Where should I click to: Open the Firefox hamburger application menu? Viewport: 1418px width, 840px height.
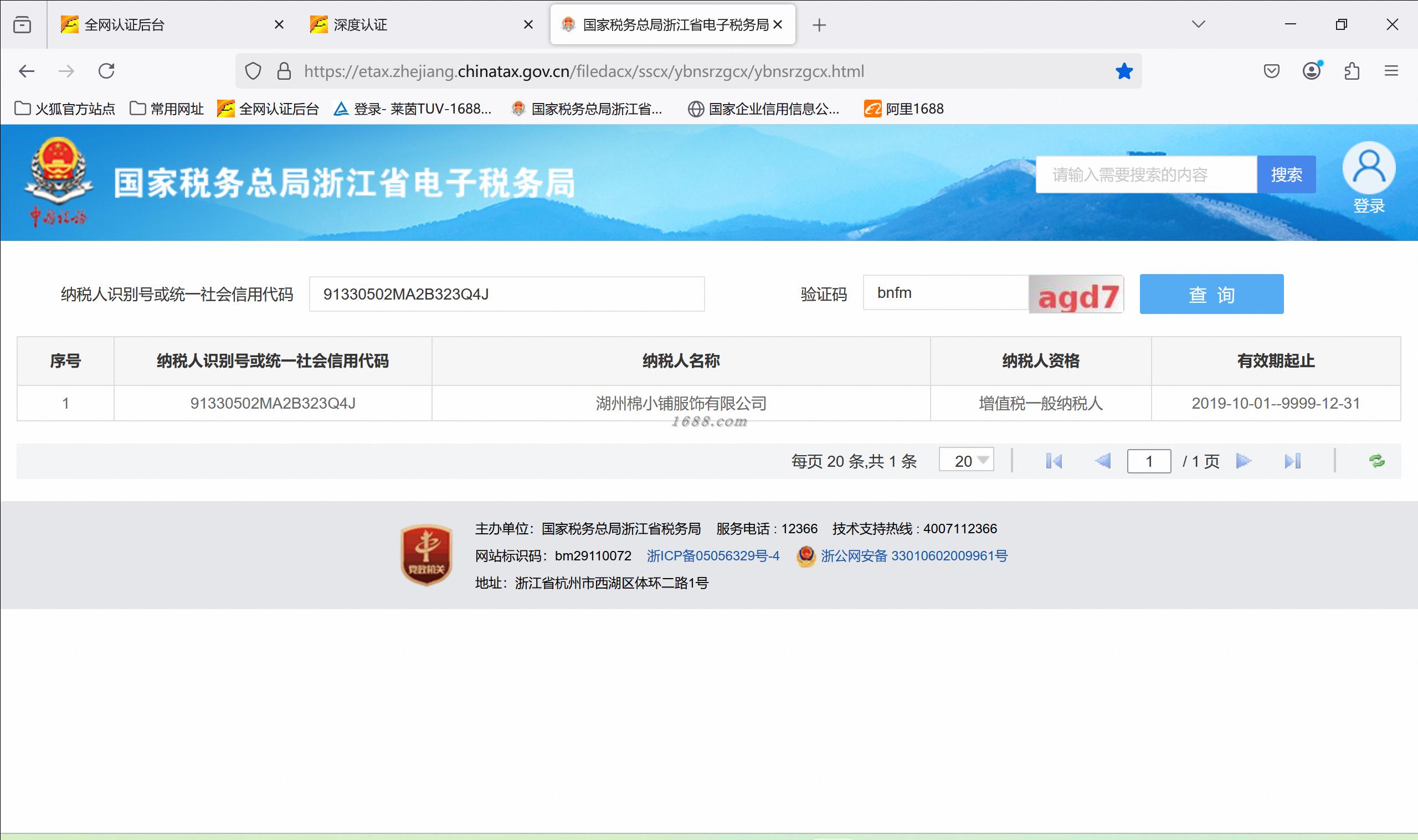(1391, 71)
